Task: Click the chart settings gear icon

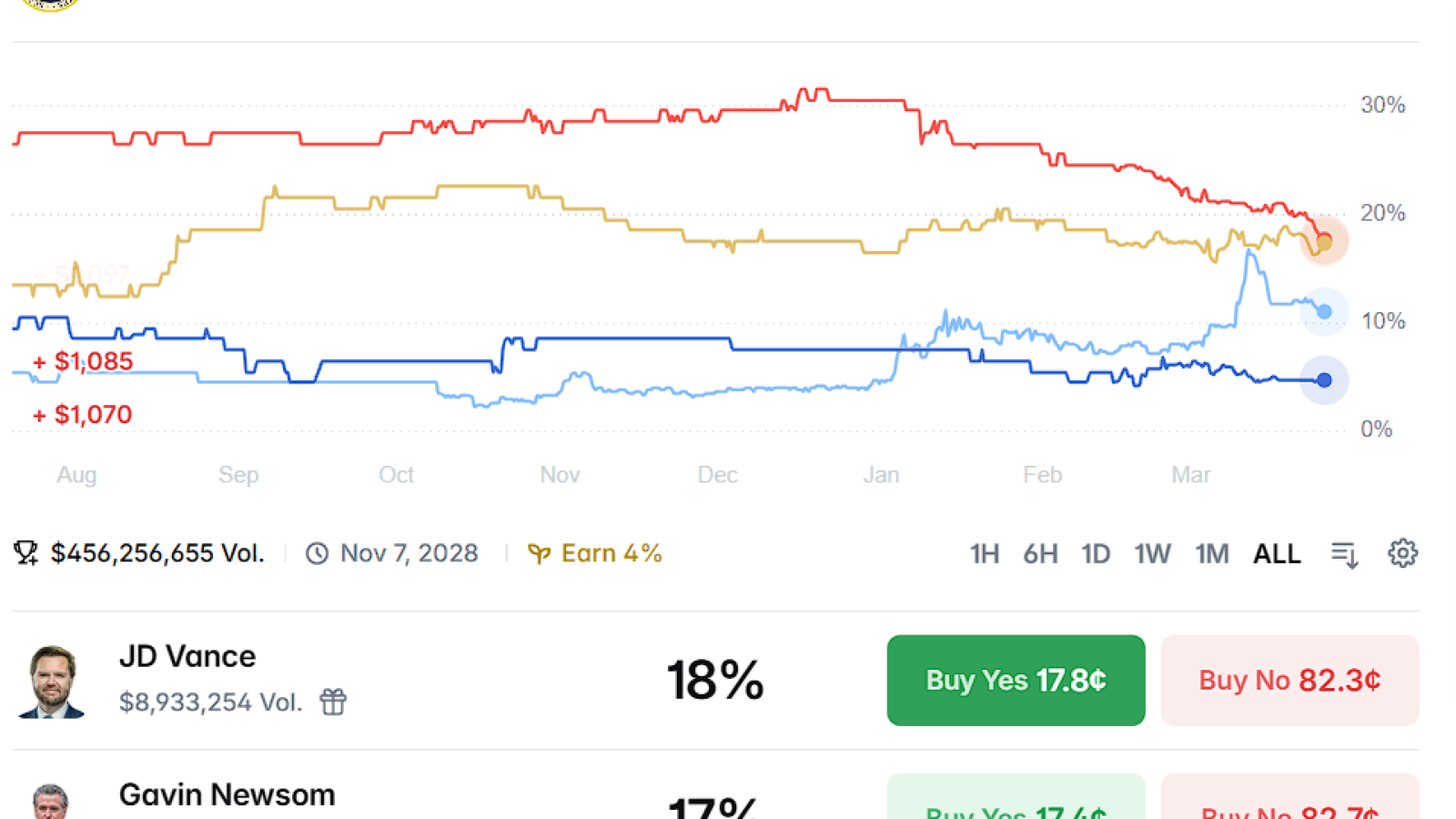Action: [1402, 553]
